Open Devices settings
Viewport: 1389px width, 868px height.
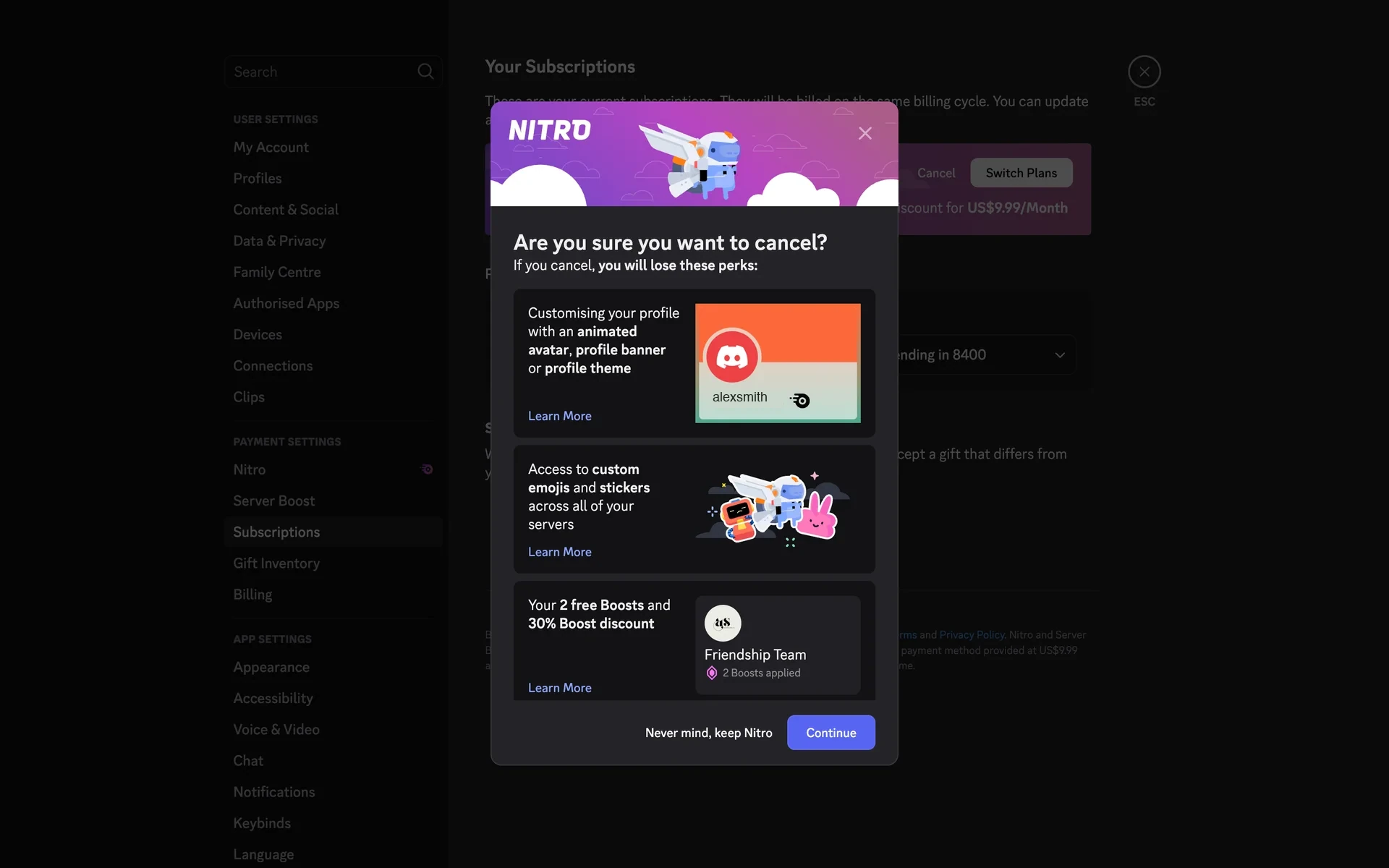click(x=333, y=334)
